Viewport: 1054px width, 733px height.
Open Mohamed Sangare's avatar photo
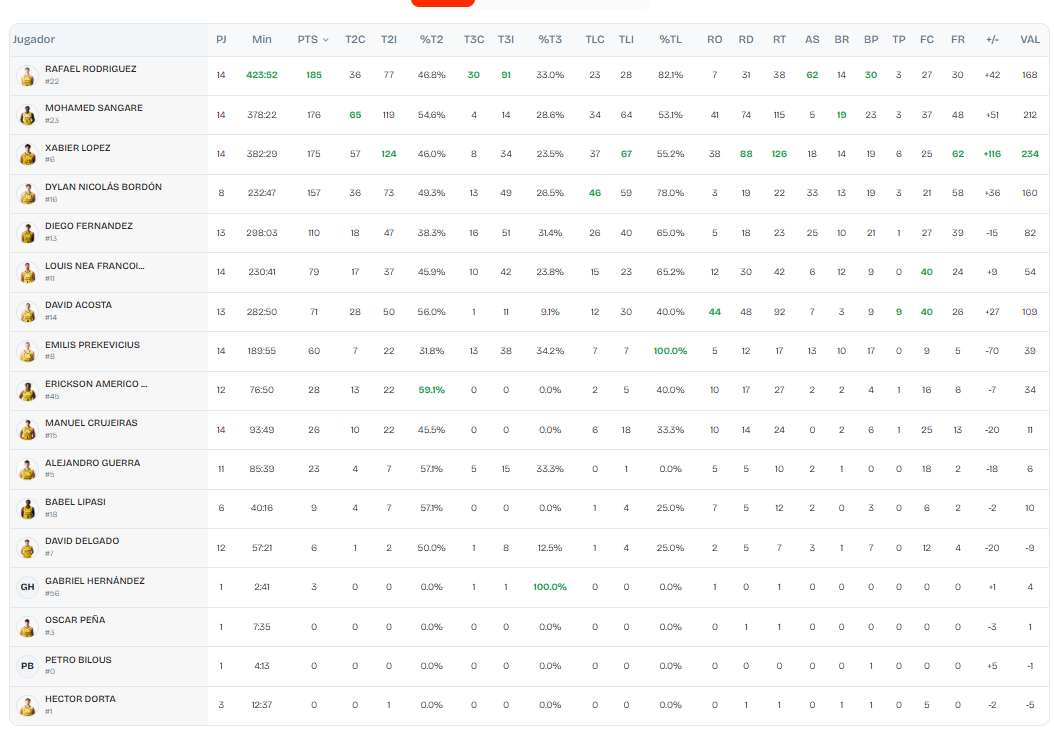pyautogui.click(x=28, y=115)
